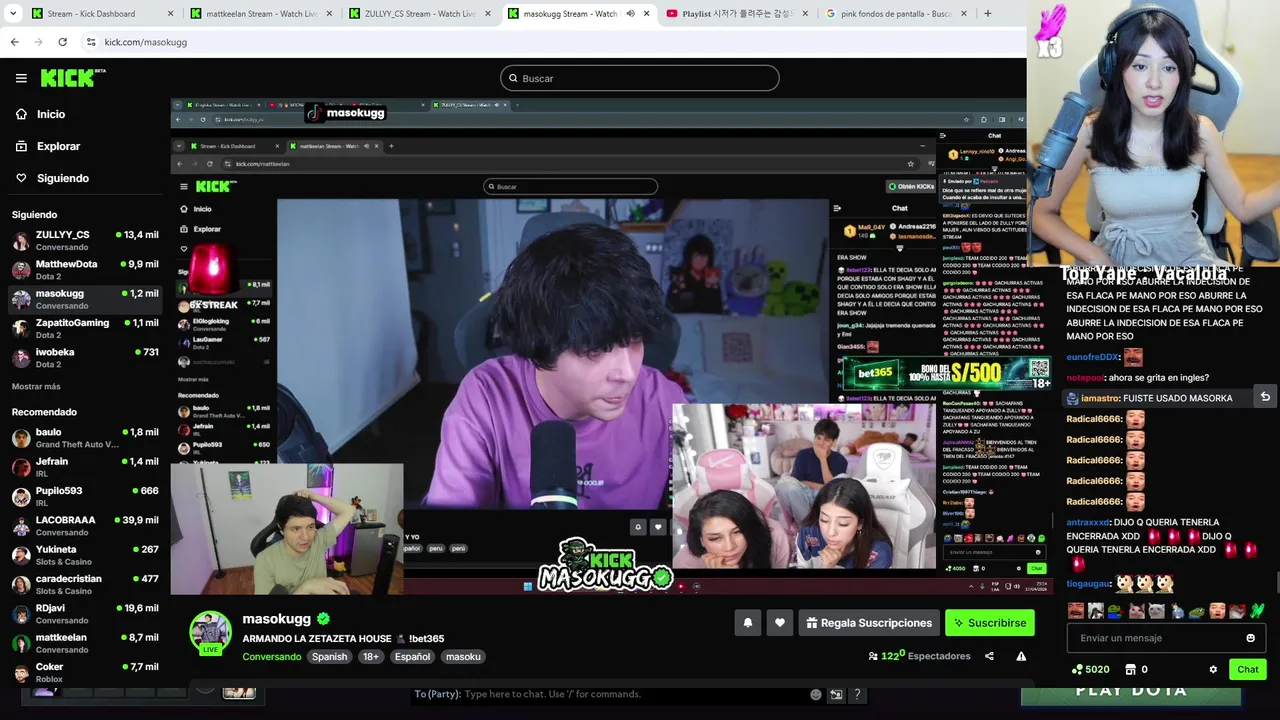The width and height of the screenshot is (1280, 720).
Task: Click the chat target icon in the game chat bar
Action: pyautogui.click(x=836, y=694)
